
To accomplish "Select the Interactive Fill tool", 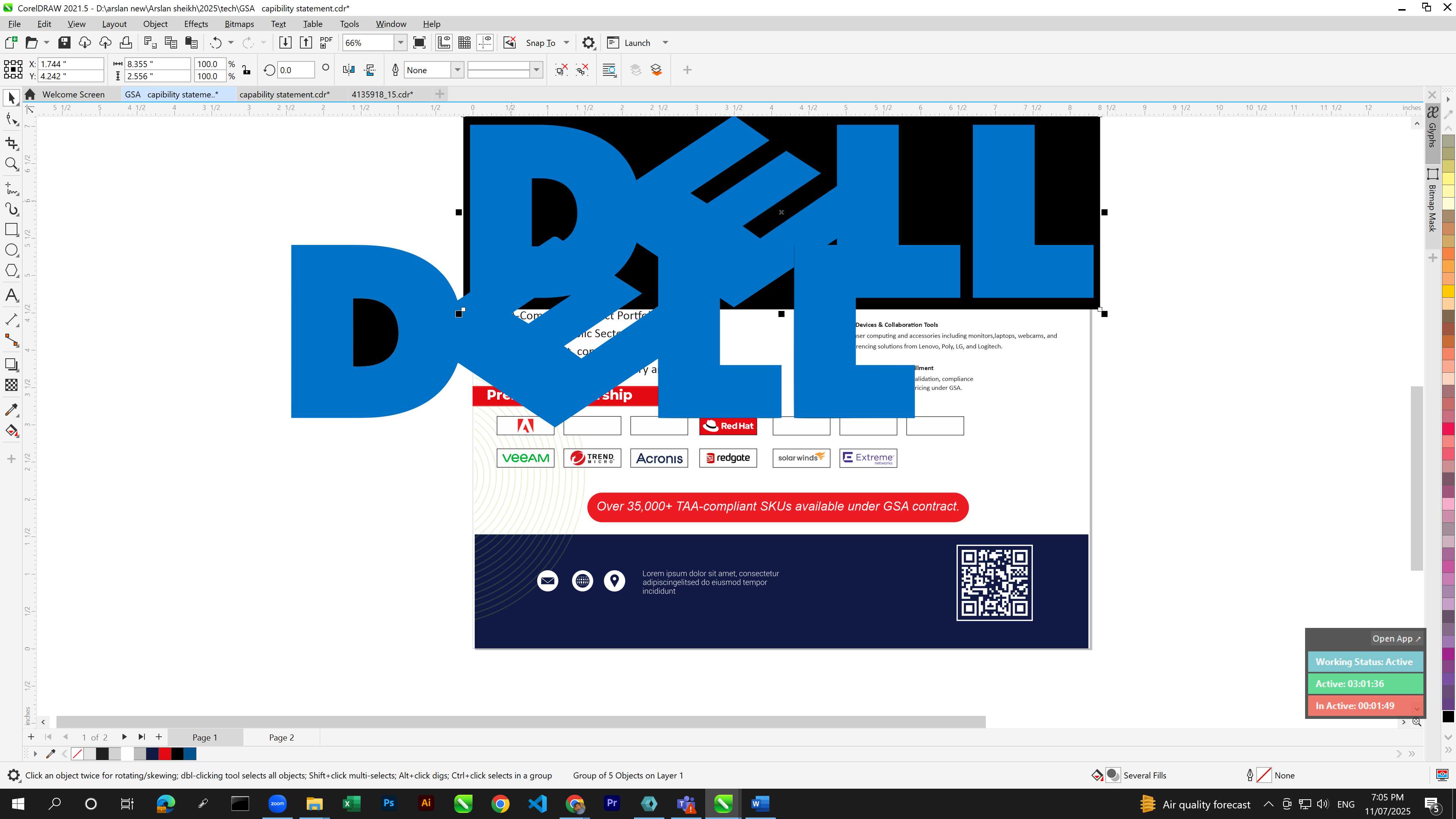I will pos(11,431).
